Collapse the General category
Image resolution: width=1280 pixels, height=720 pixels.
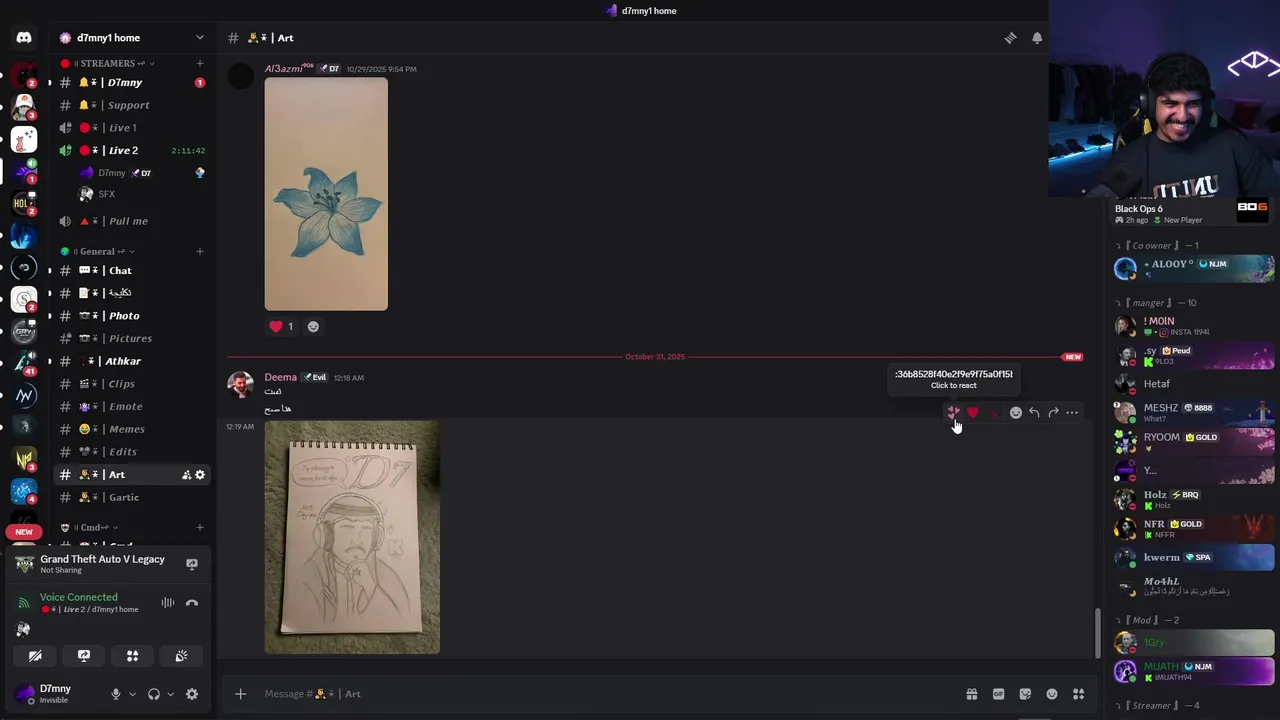(98, 251)
